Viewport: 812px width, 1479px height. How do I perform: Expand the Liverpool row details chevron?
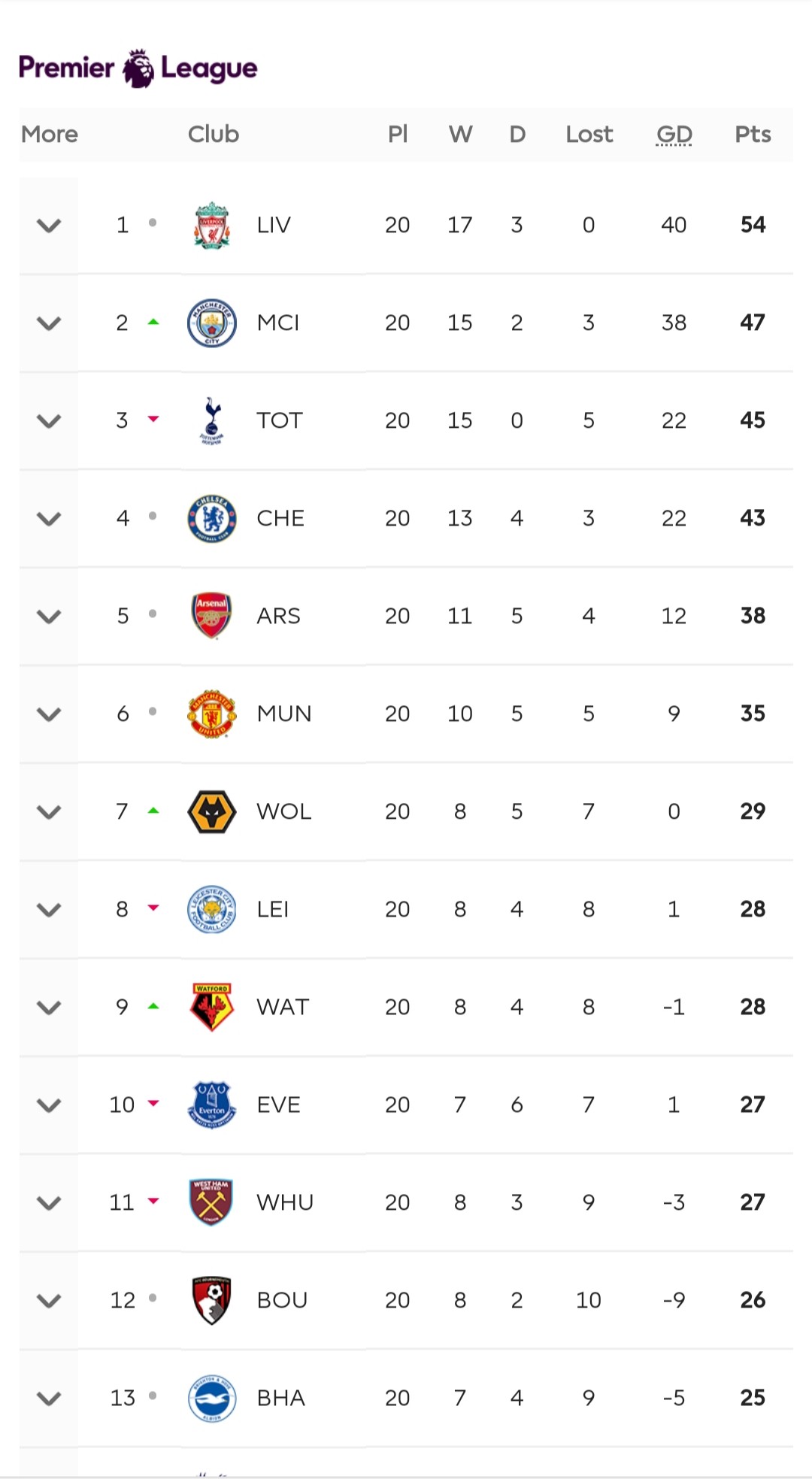49,225
